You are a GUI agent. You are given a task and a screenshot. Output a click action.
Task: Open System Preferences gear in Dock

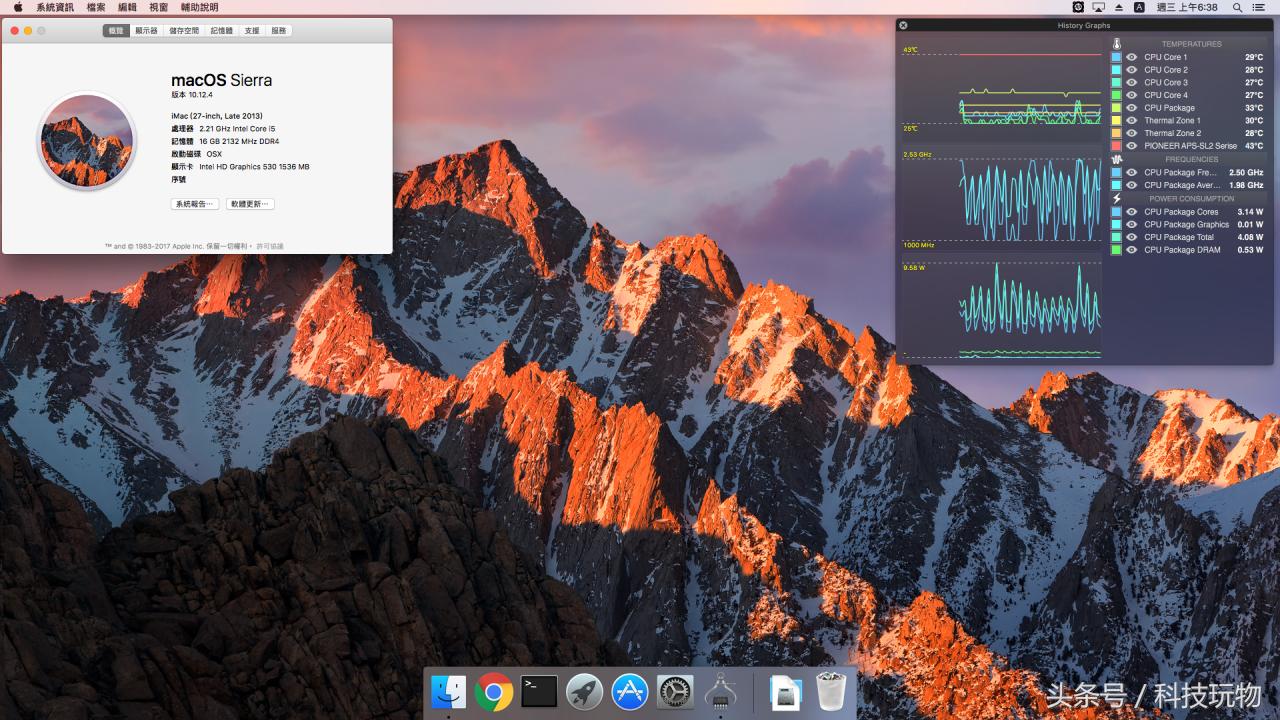pos(675,692)
